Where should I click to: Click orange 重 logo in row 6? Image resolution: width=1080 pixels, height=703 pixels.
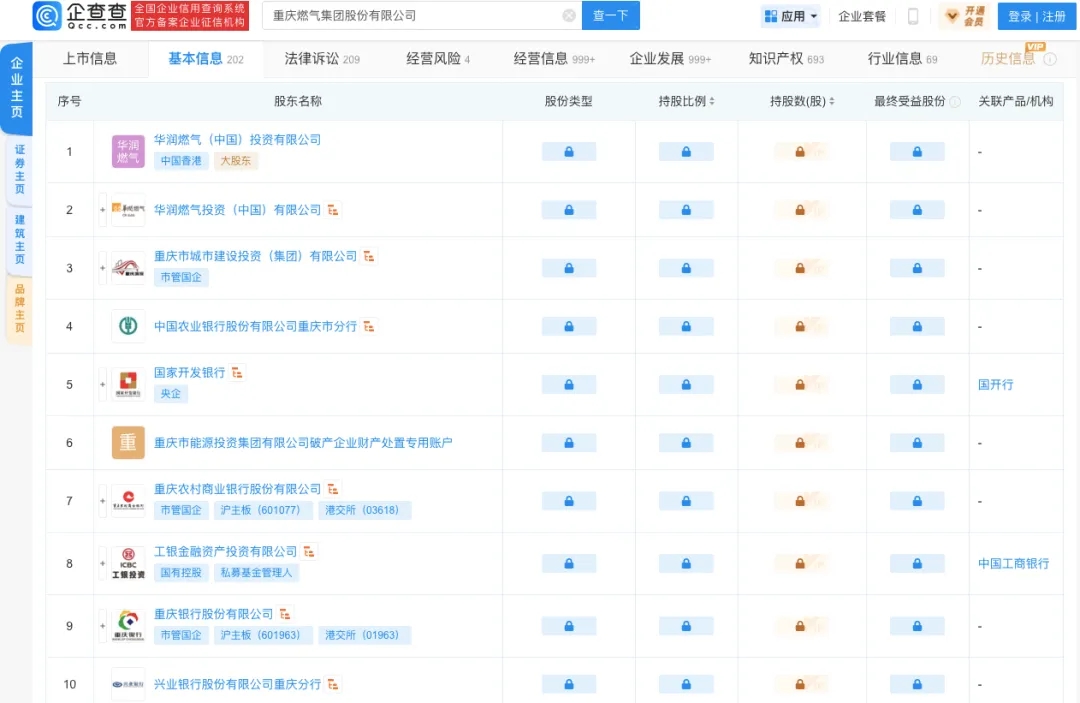128,442
